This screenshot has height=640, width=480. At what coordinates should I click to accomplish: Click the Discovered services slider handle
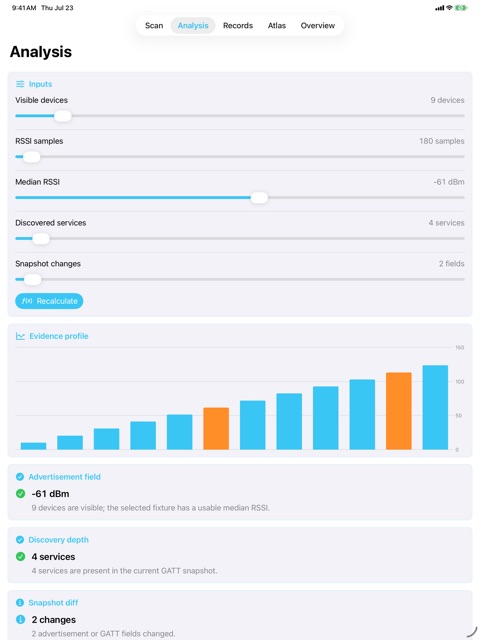click(x=41, y=239)
